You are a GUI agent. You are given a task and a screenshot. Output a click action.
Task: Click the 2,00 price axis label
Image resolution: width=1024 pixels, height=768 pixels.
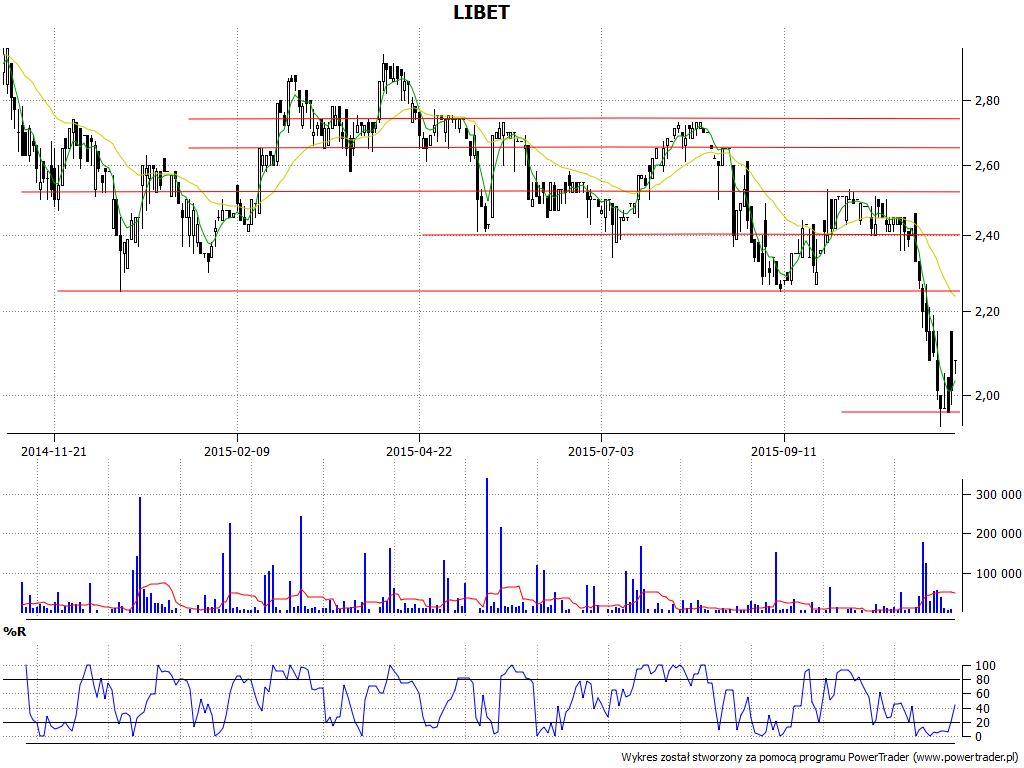coord(987,395)
